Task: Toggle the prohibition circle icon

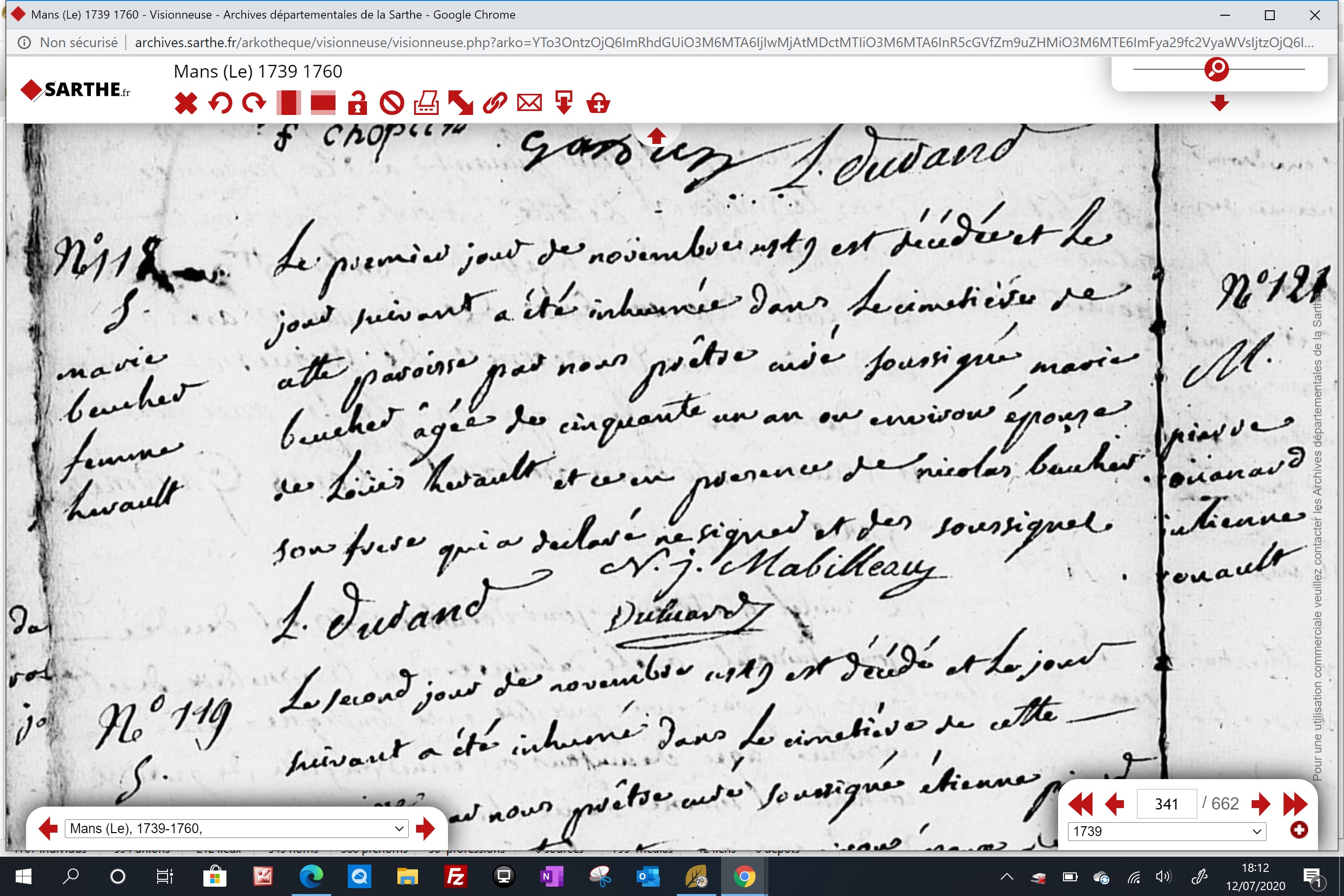Action: tap(392, 104)
